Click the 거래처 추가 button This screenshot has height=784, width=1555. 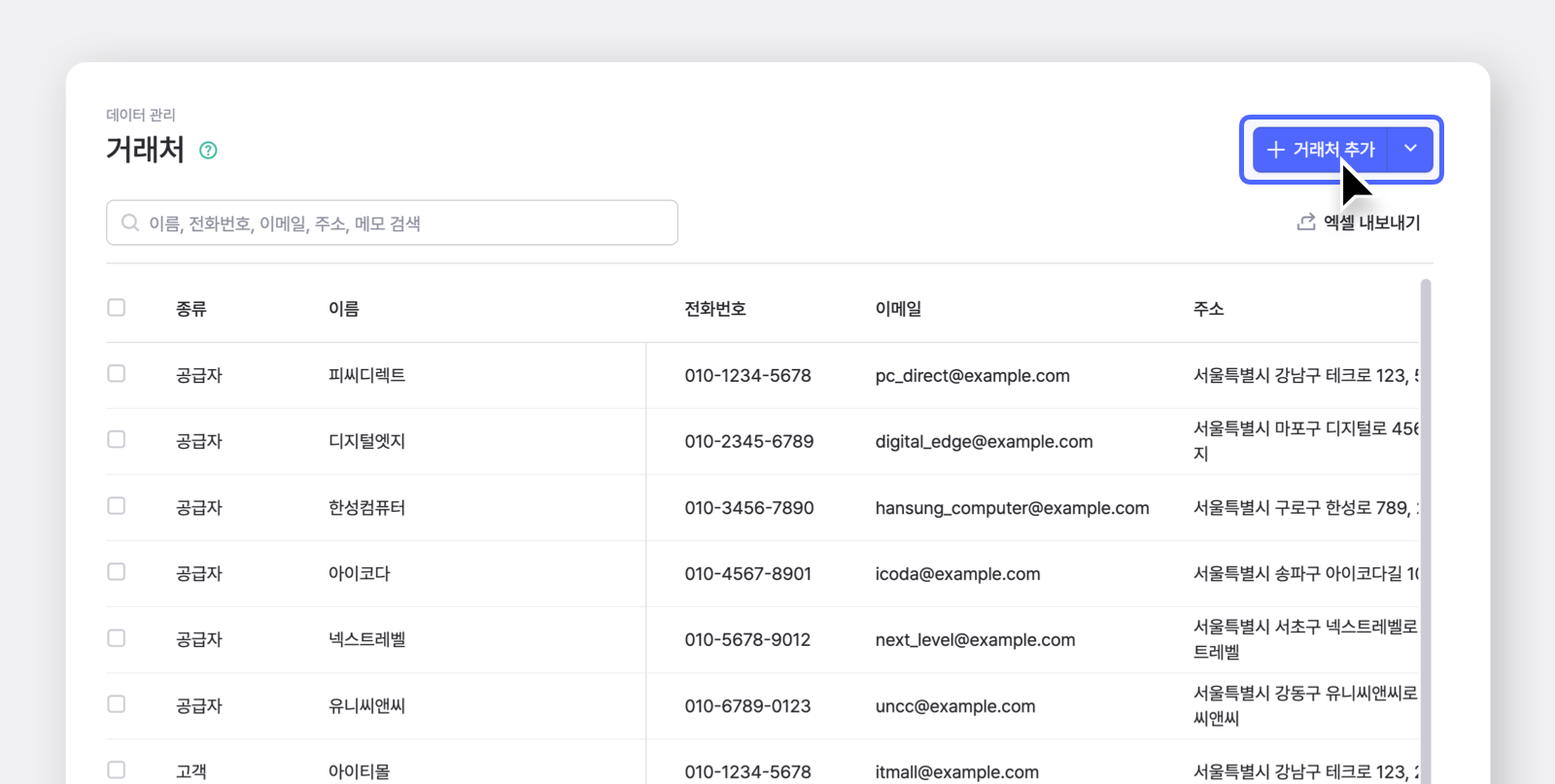click(1320, 150)
